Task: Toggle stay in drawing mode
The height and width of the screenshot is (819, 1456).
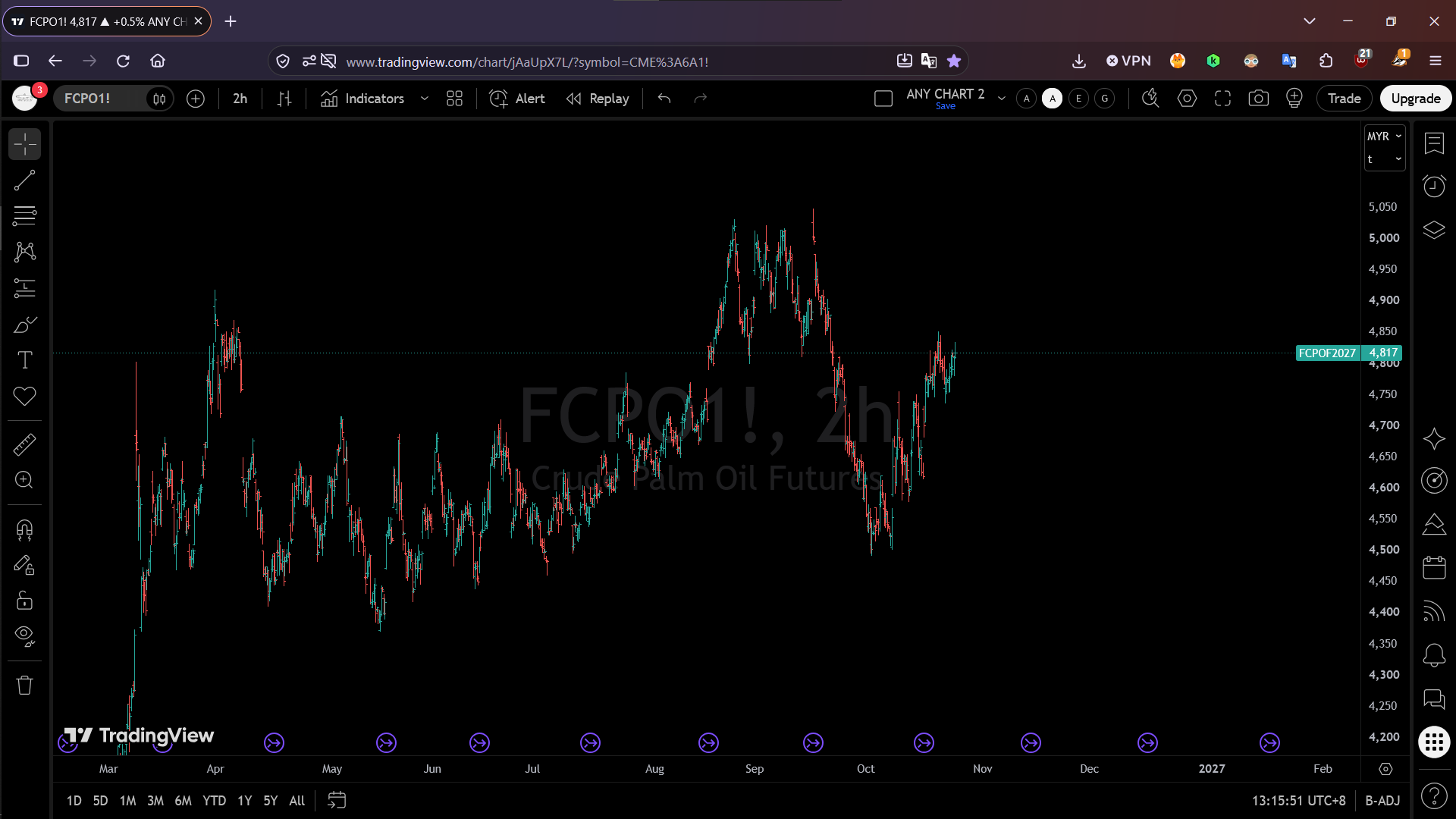Action: coord(24,565)
